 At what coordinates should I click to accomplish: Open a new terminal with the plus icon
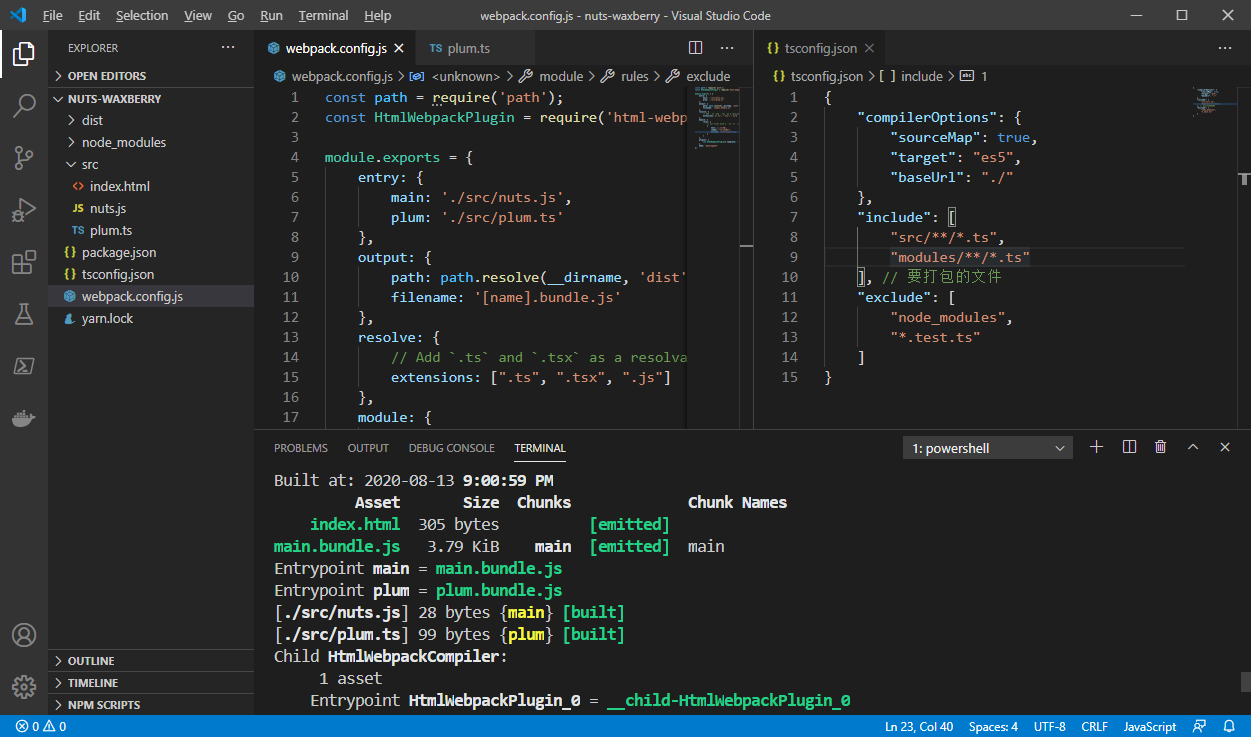[x=1096, y=447]
